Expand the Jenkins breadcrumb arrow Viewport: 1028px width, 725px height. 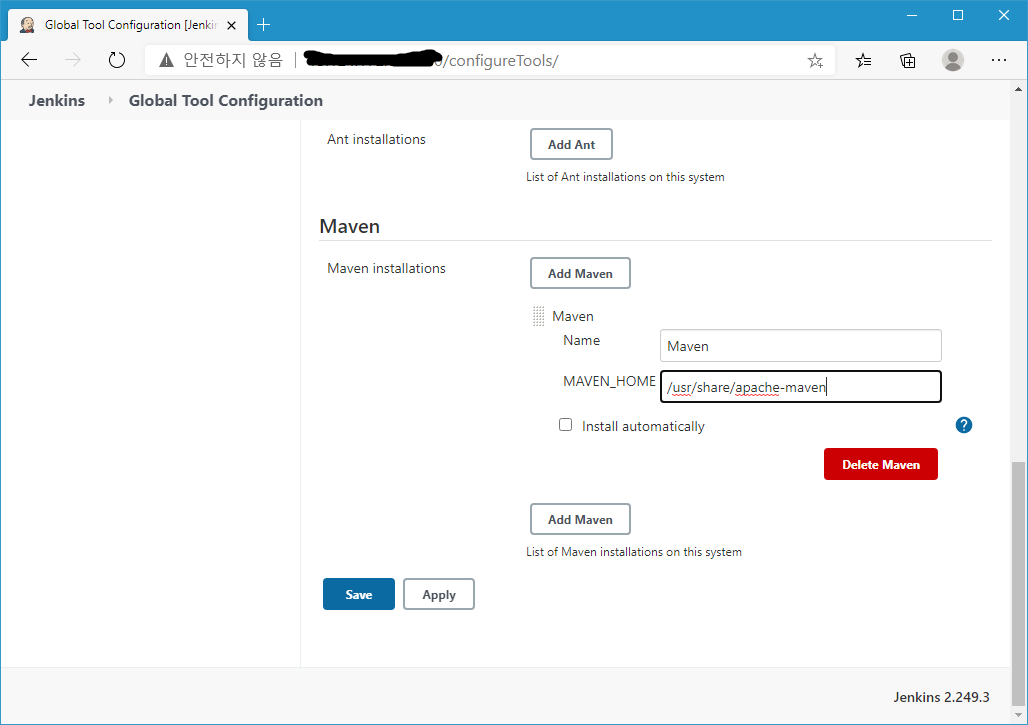[x=110, y=100]
